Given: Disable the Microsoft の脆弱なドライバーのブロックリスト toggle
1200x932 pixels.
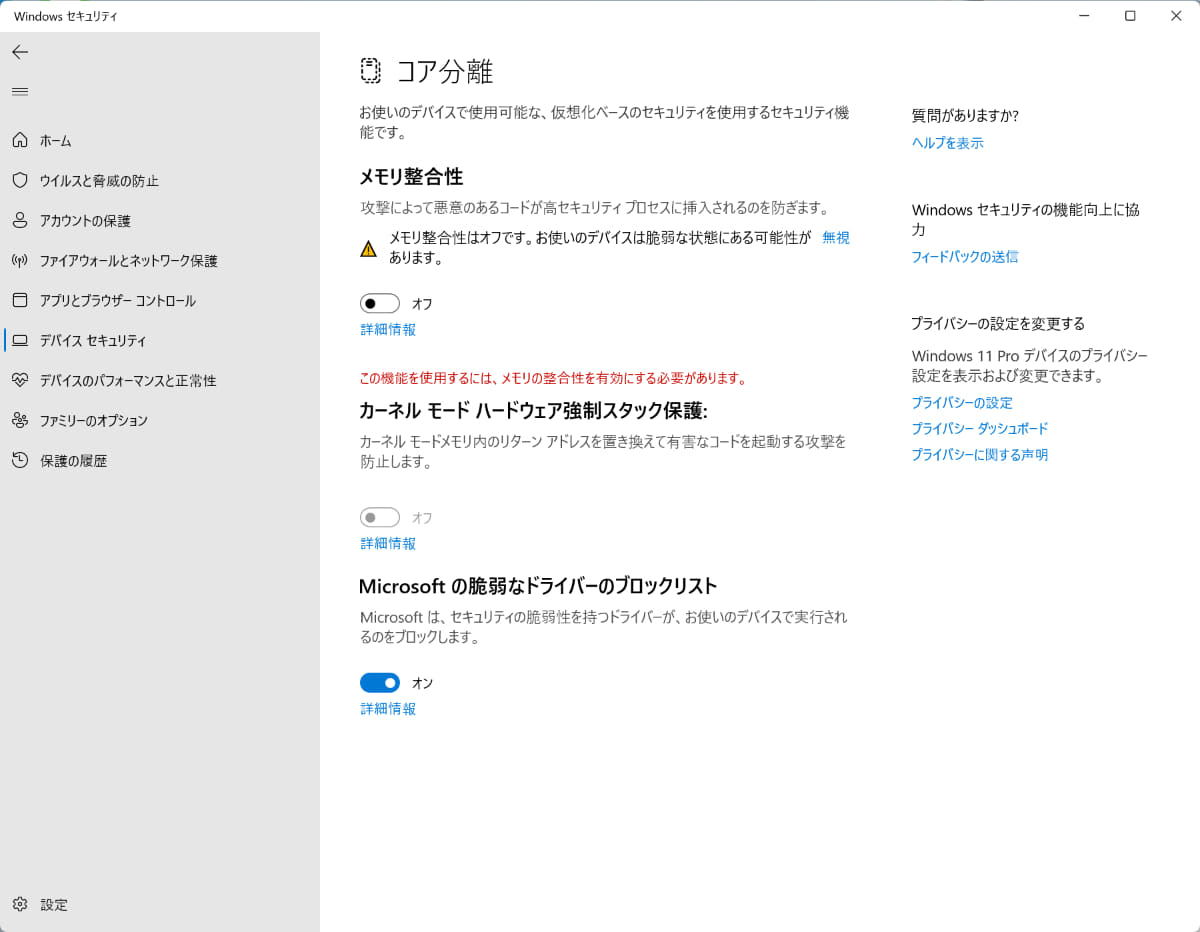Looking at the screenshot, I should 379,682.
